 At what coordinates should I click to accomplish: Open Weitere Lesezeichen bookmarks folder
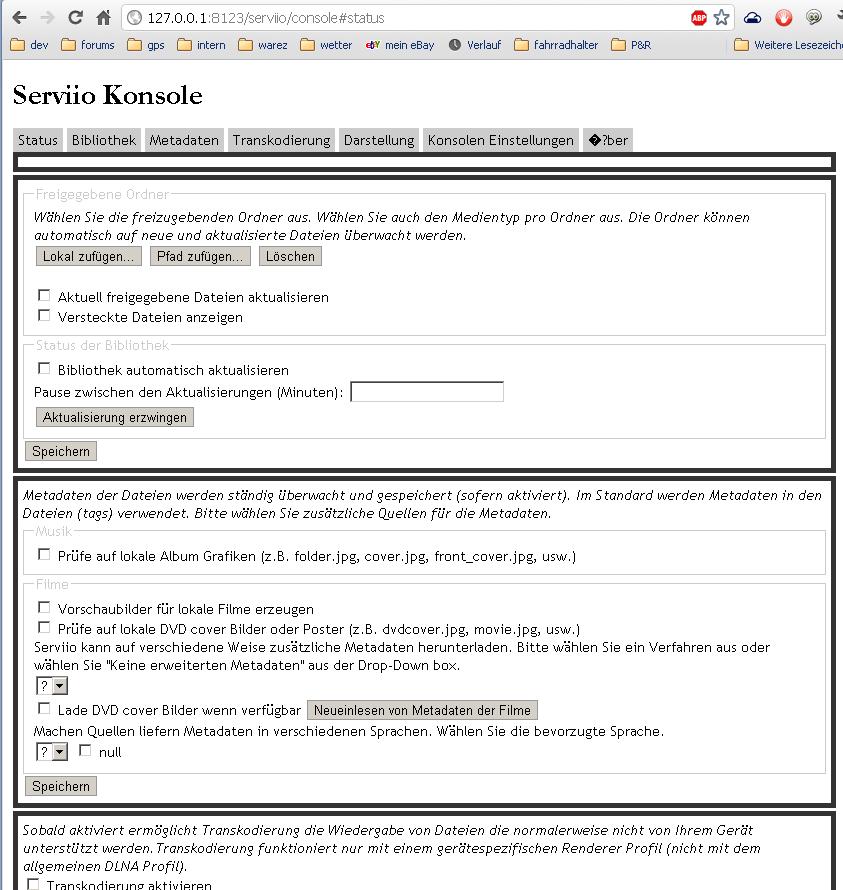click(788, 45)
